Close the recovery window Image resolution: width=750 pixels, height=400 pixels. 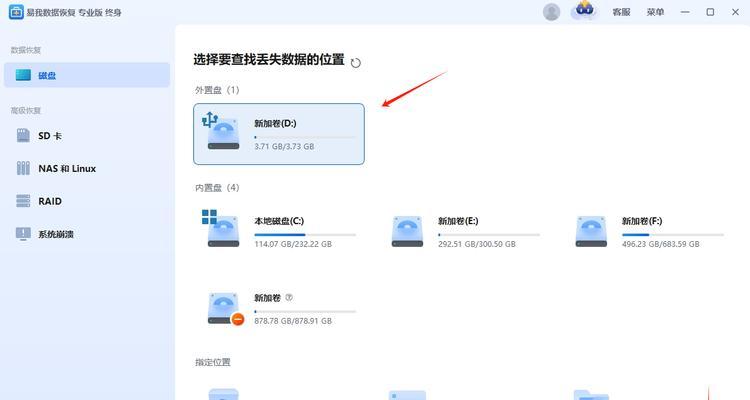click(x=735, y=12)
